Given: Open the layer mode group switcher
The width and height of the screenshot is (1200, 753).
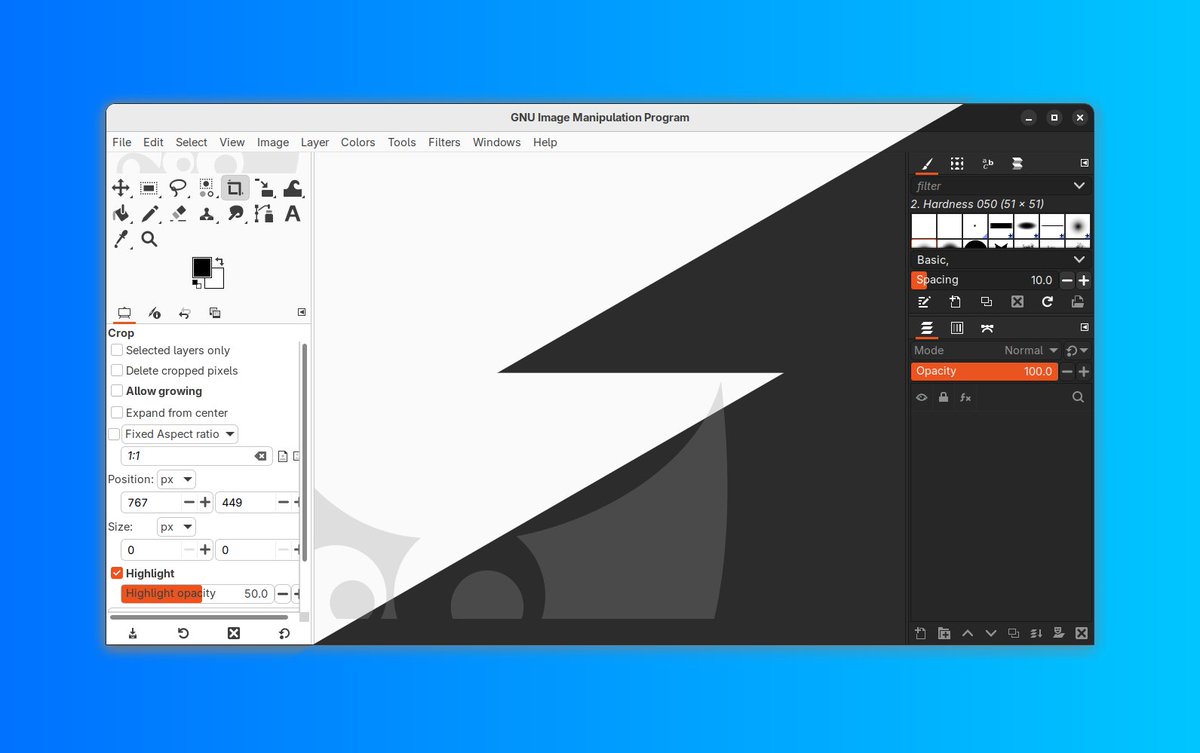Looking at the screenshot, I should tap(1077, 350).
